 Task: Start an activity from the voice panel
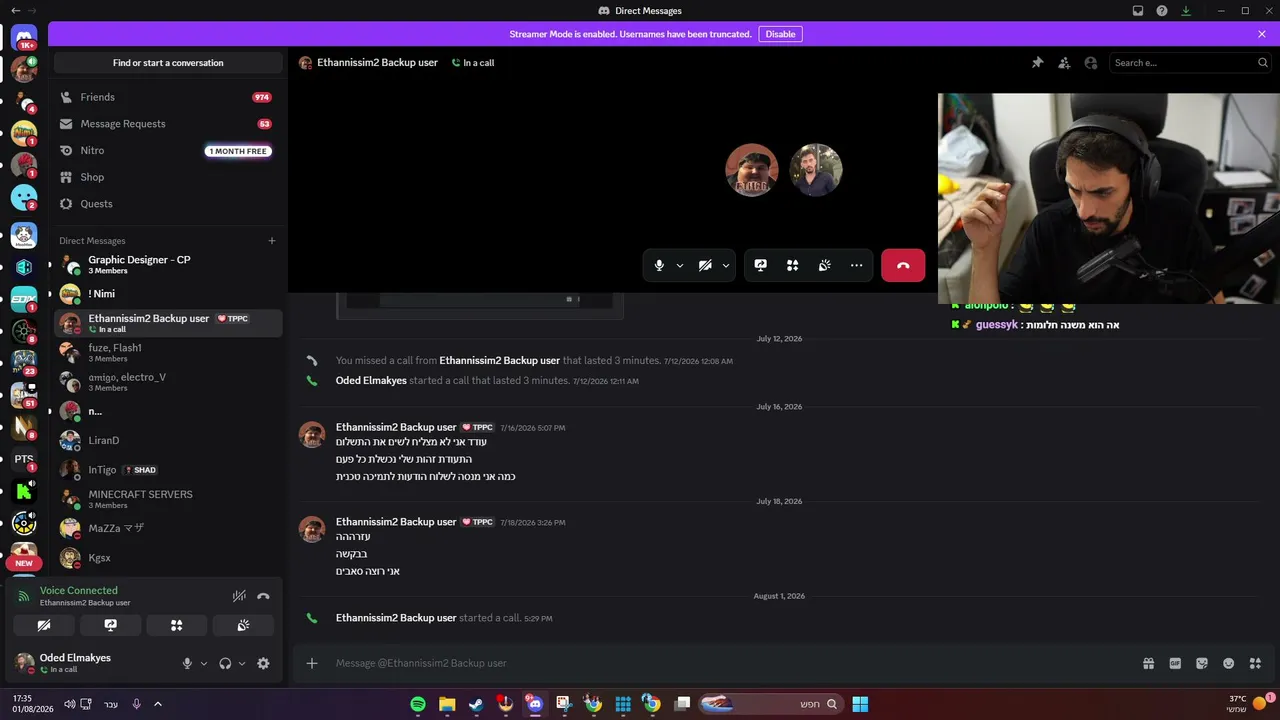pos(176,626)
